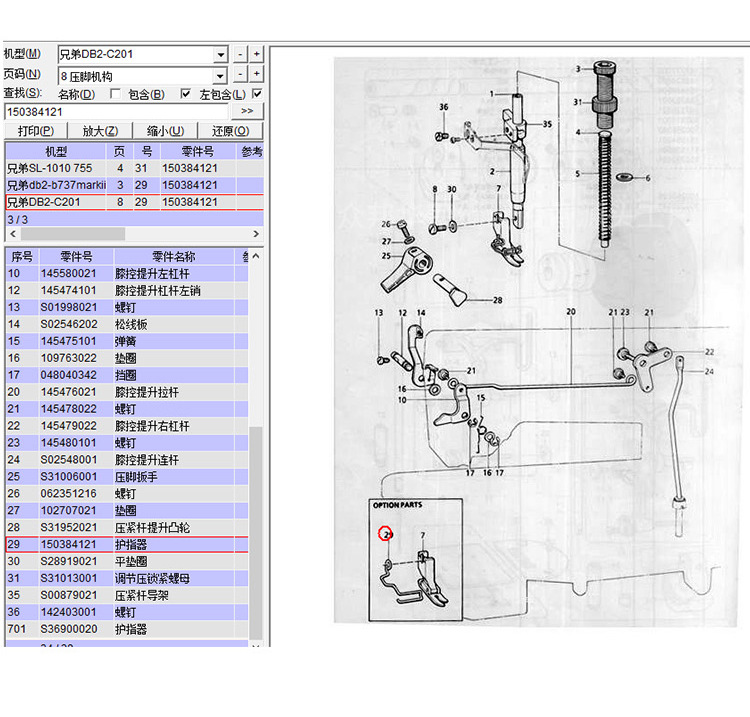Screen dimensions: 750x717
Task: Click part number 20 label in diagram
Action: click(x=571, y=312)
